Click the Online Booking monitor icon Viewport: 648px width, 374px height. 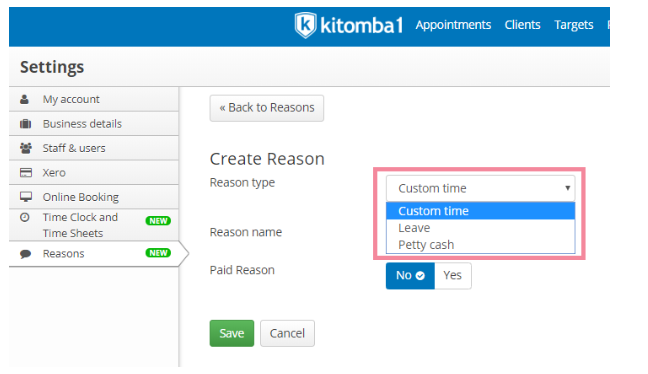pyautogui.click(x=26, y=197)
